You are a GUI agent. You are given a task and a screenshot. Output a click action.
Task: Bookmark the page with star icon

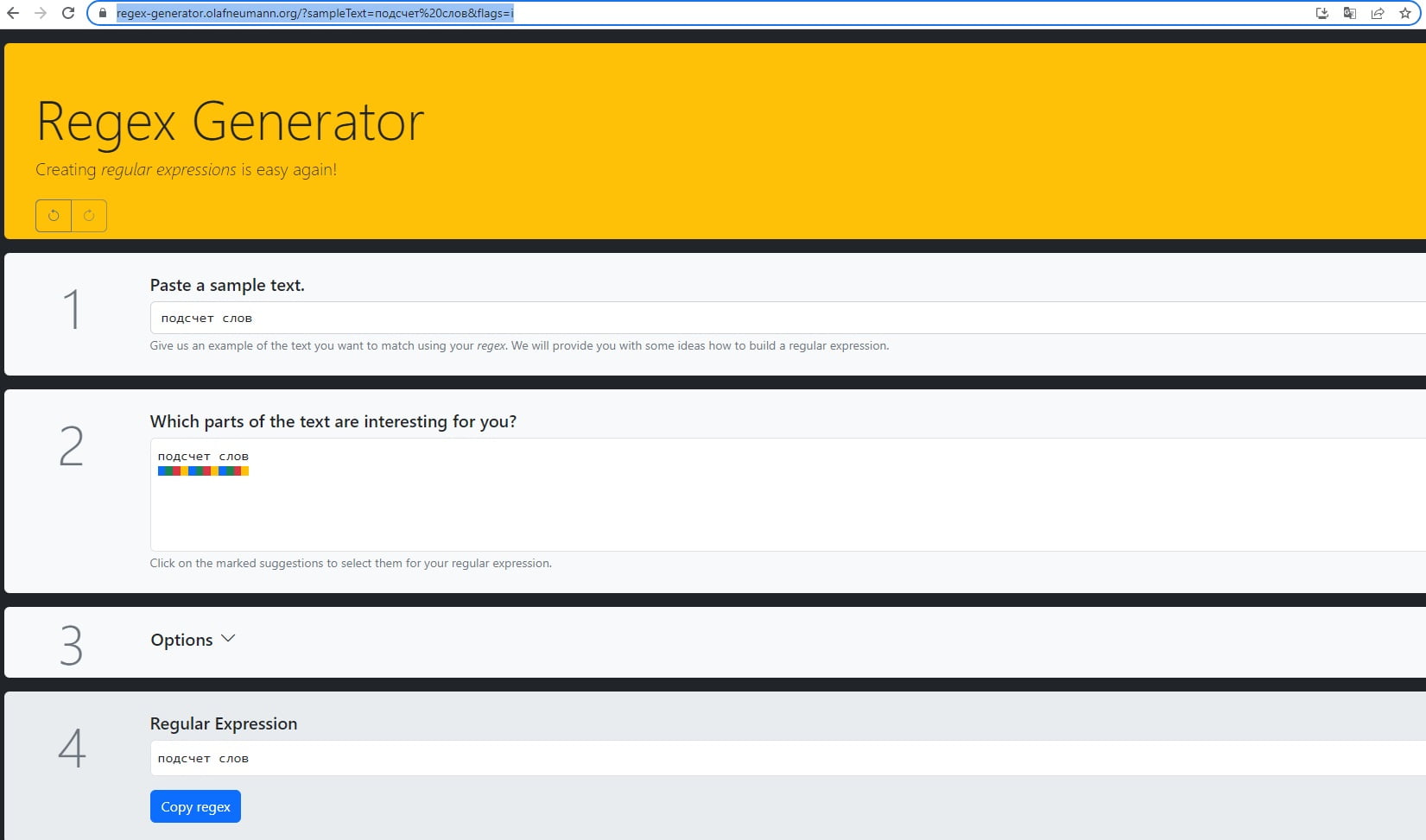tap(1405, 13)
